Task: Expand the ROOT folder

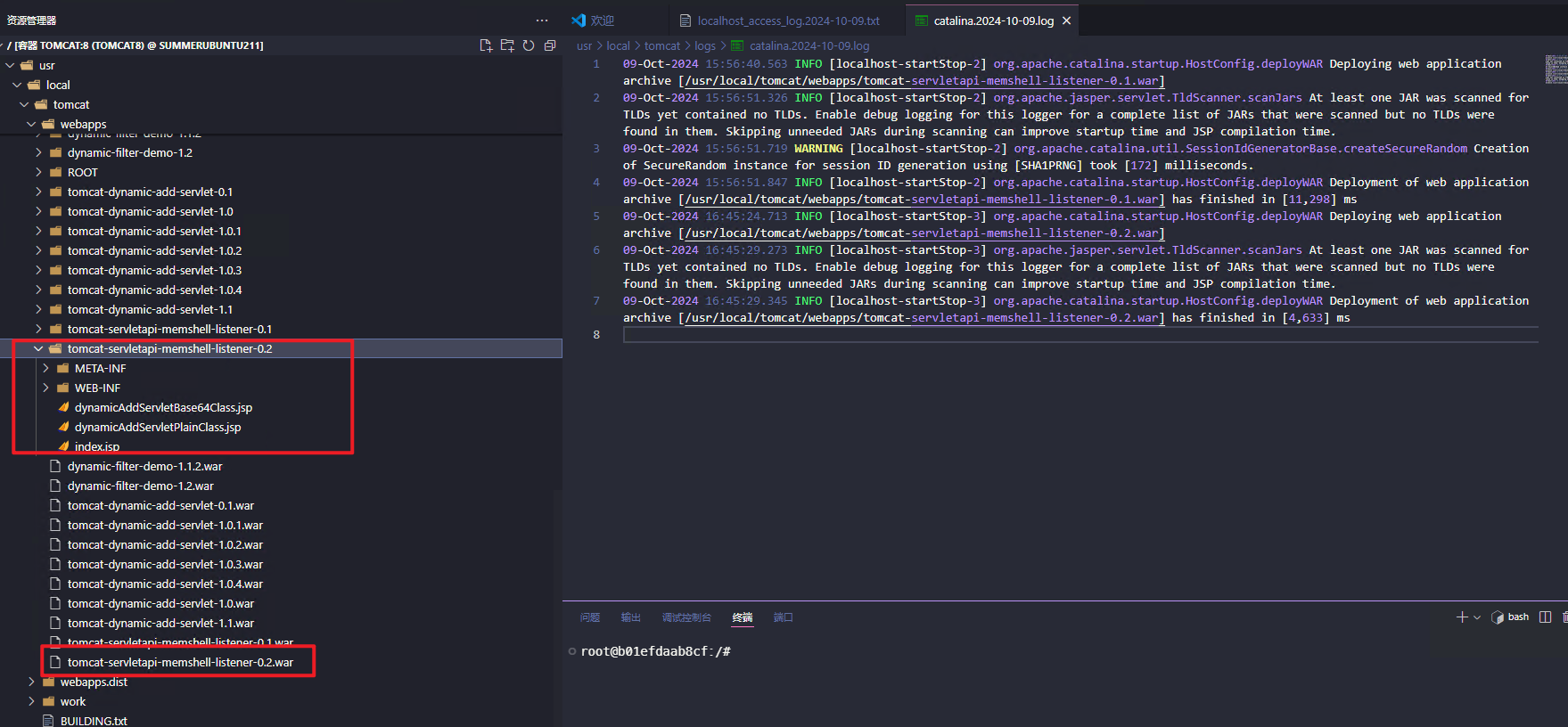Action: click(x=39, y=172)
